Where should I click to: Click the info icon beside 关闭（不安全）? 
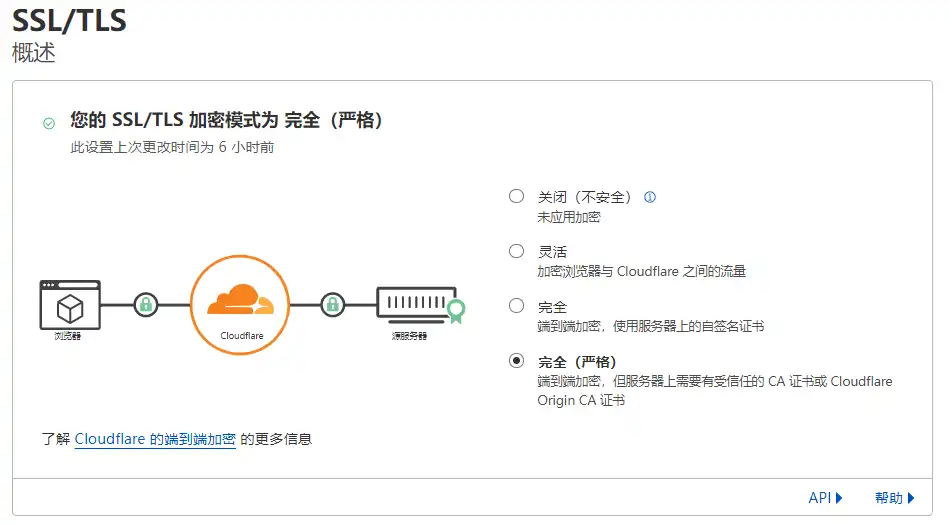[x=649, y=197]
